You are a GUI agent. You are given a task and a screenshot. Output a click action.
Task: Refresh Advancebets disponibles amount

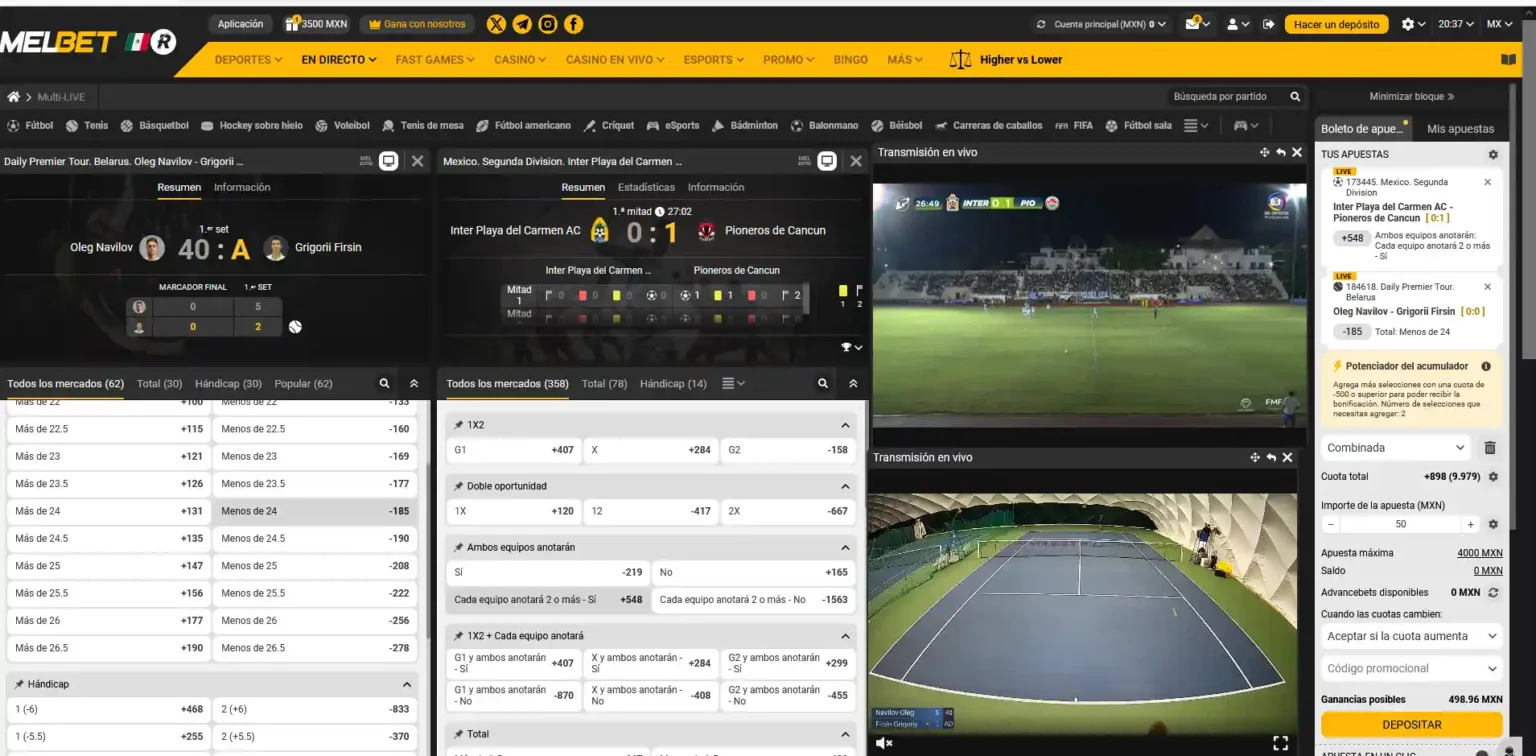1493,593
